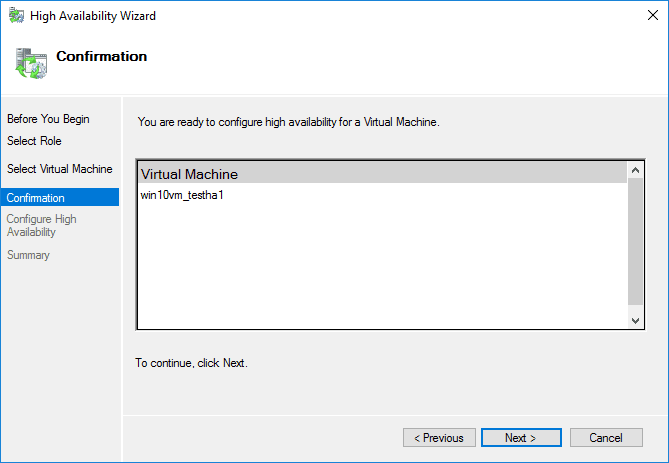The height and width of the screenshot is (463, 669).
Task: Close the wizard window with X
Action: tap(653, 15)
